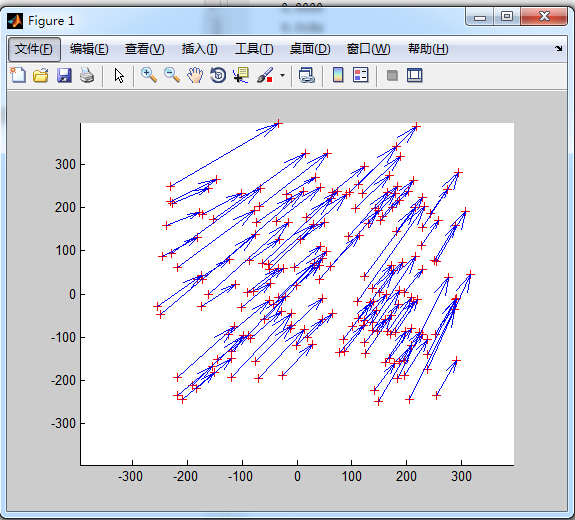Open the 文件(F) menu
Viewport: 575px width, 520px height.
tap(34, 49)
